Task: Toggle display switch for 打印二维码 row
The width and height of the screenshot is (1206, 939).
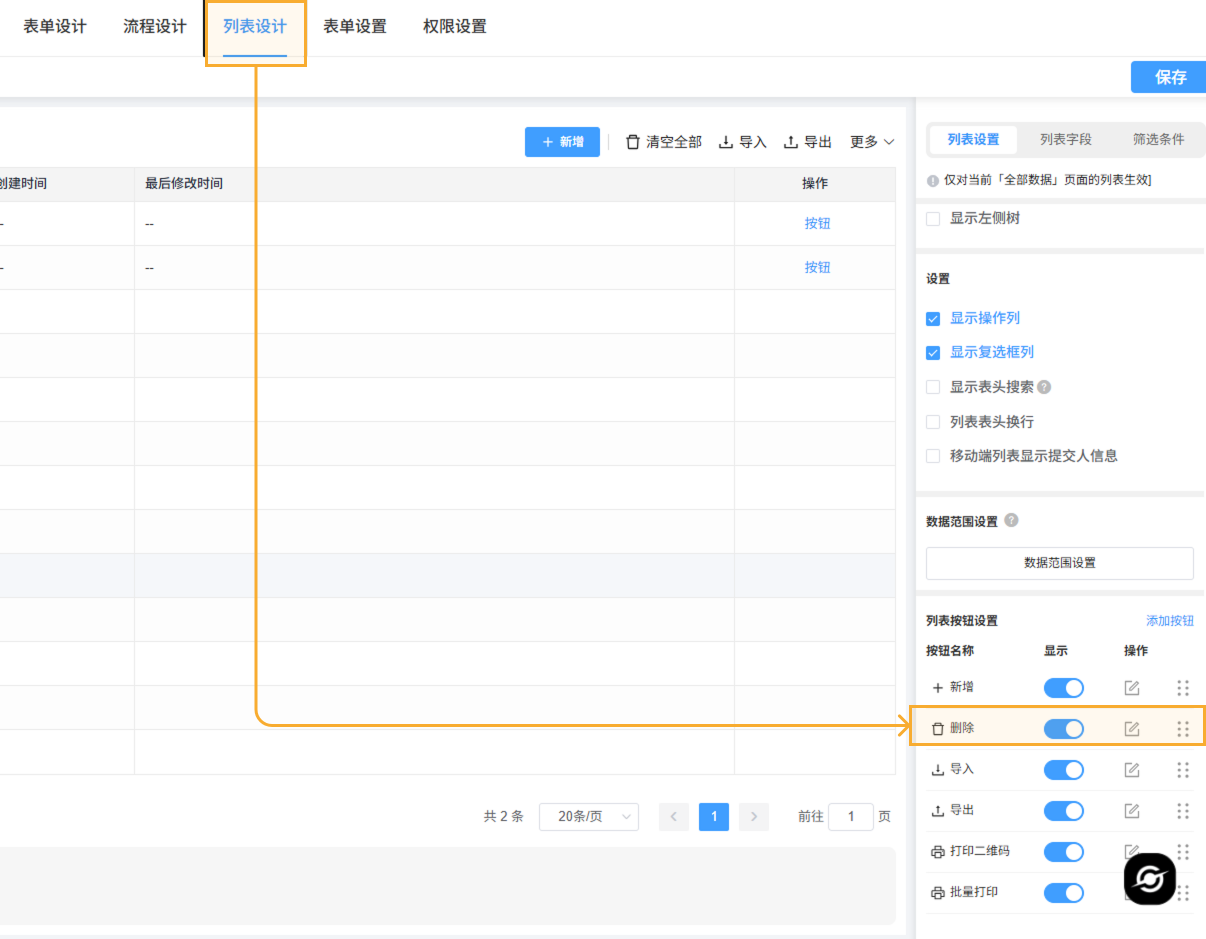Action: 1064,852
